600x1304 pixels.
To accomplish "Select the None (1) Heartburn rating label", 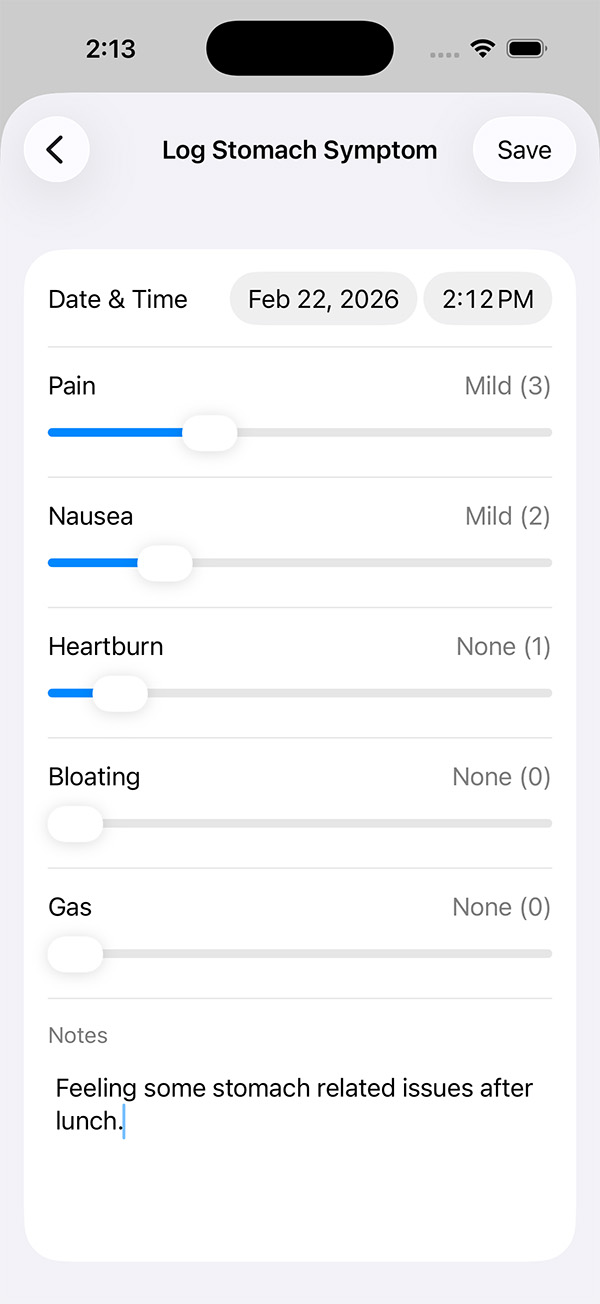I will click(x=503, y=646).
